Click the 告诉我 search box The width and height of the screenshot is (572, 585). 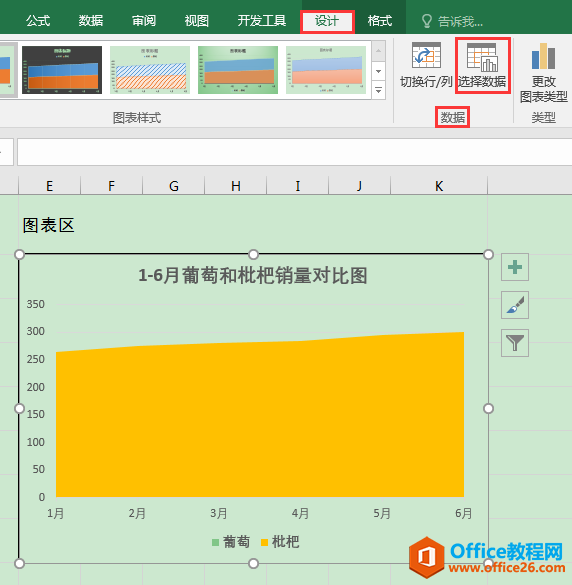point(460,22)
